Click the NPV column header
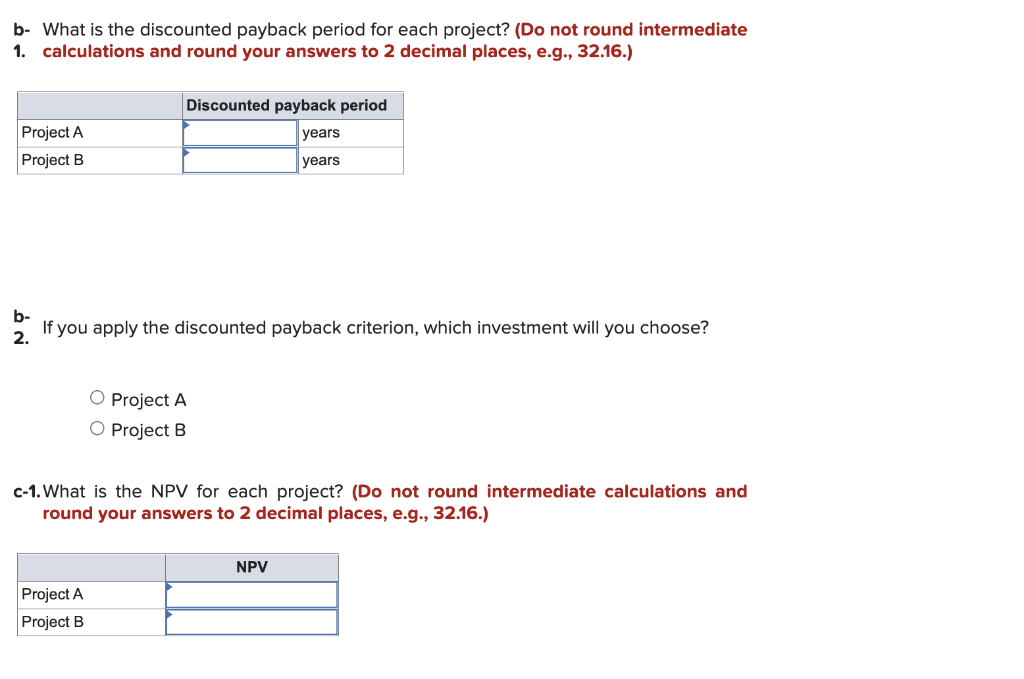The height and width of the screenshot is (679, 1024). pos(251,567)
